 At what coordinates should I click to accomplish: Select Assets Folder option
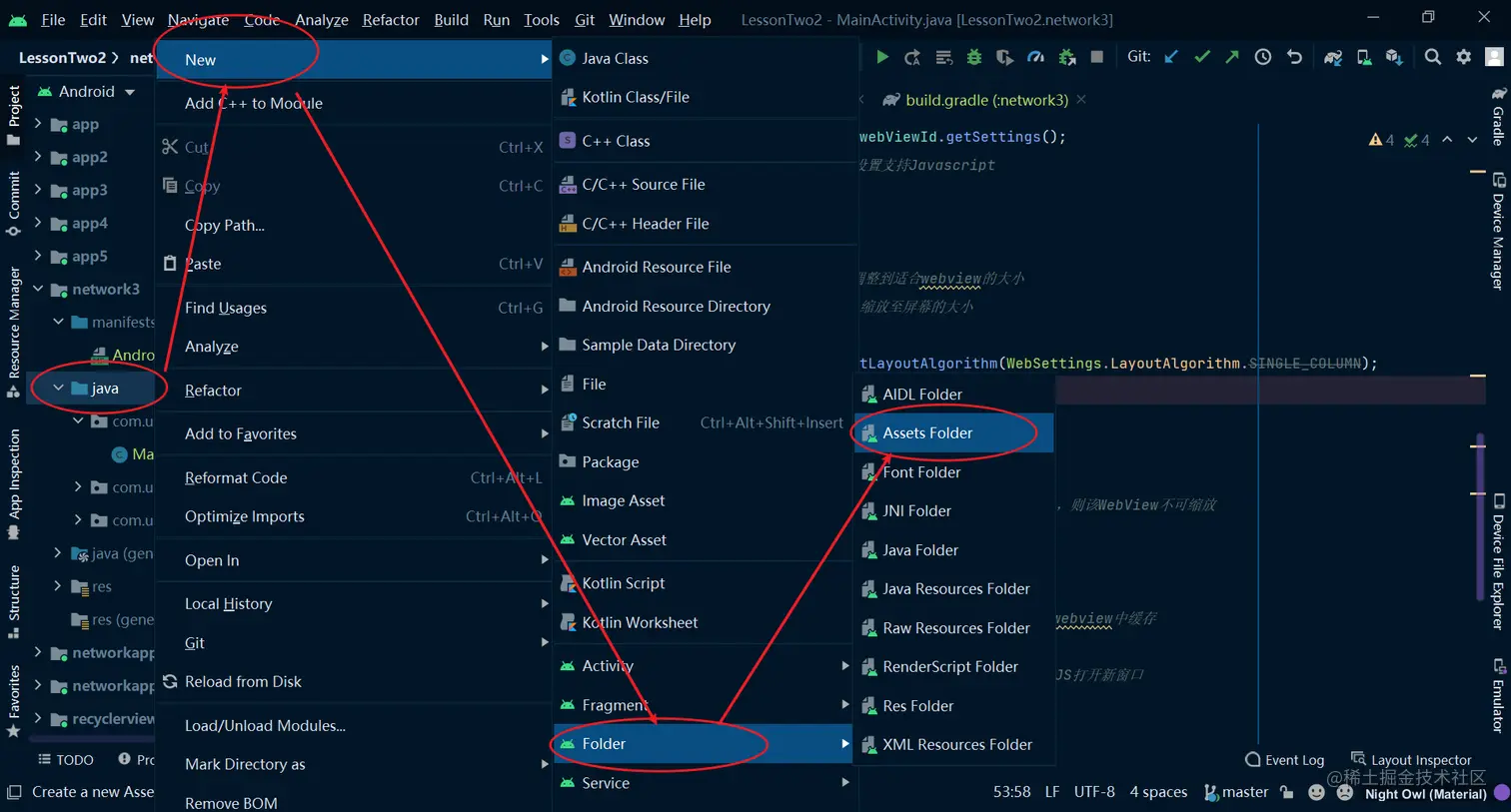[954, 432]
